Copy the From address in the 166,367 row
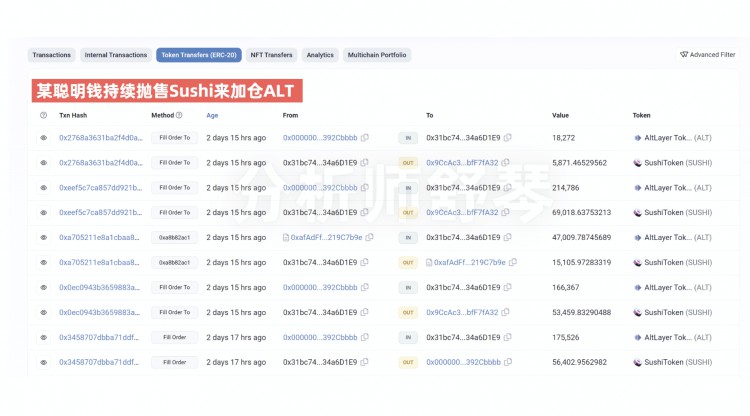Image resolution: width=750 pixels, height=416 pixels. [365, 287]
